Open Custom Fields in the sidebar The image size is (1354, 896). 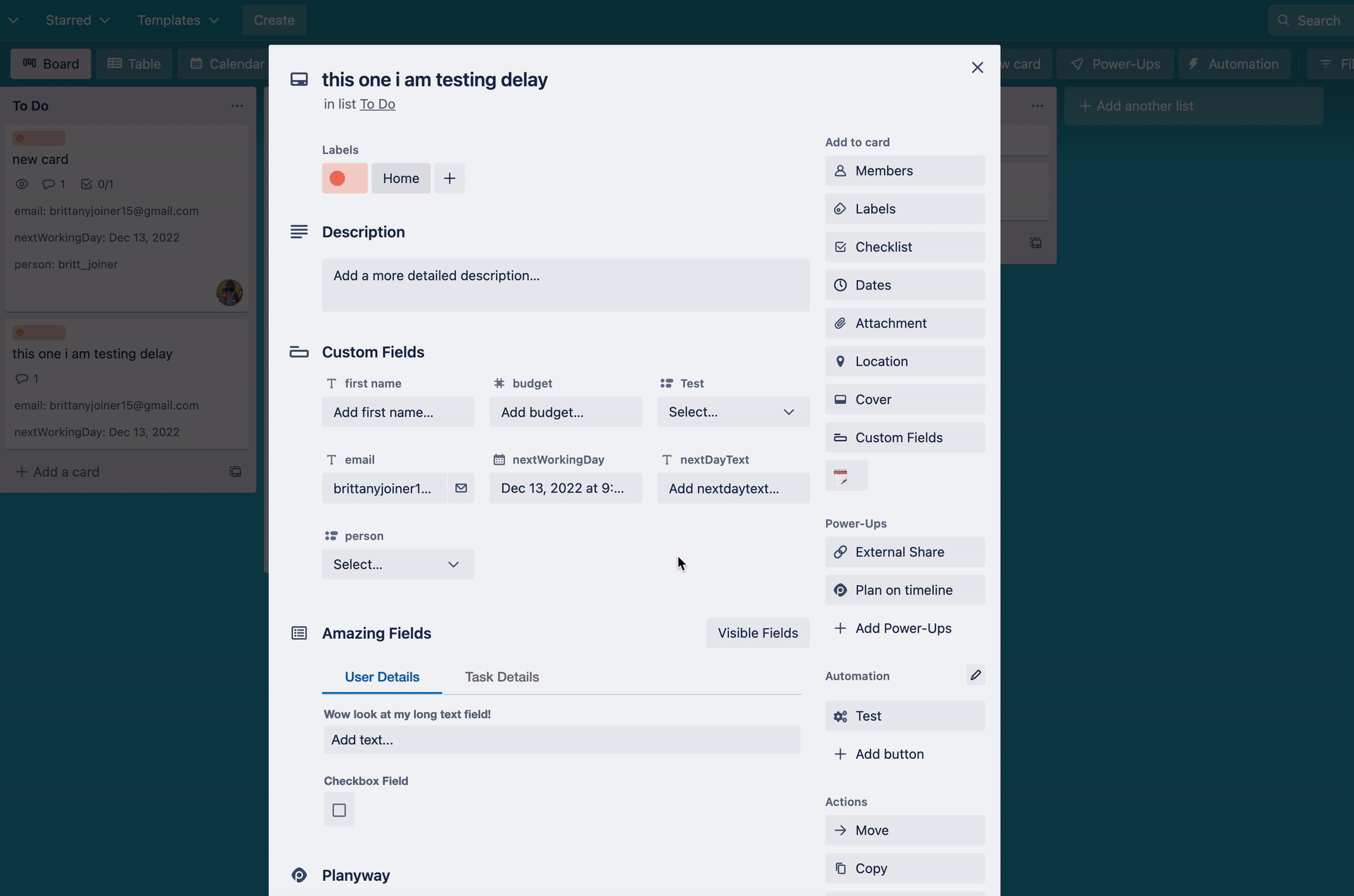(x=904, y=438)
